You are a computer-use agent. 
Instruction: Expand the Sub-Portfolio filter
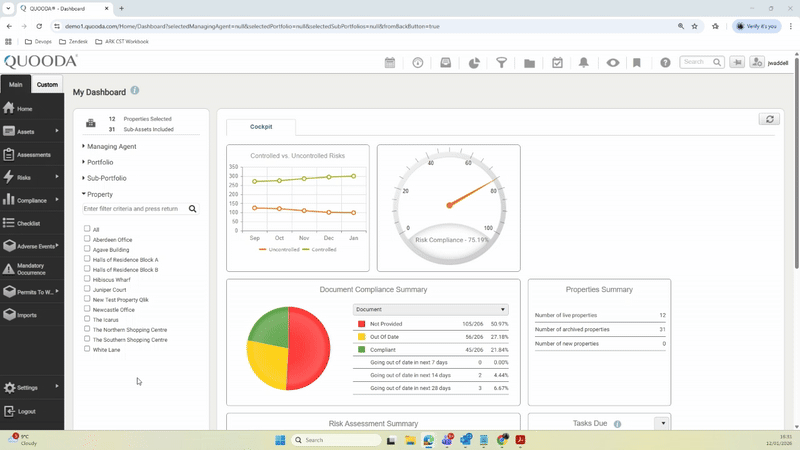tap(104, 178)
